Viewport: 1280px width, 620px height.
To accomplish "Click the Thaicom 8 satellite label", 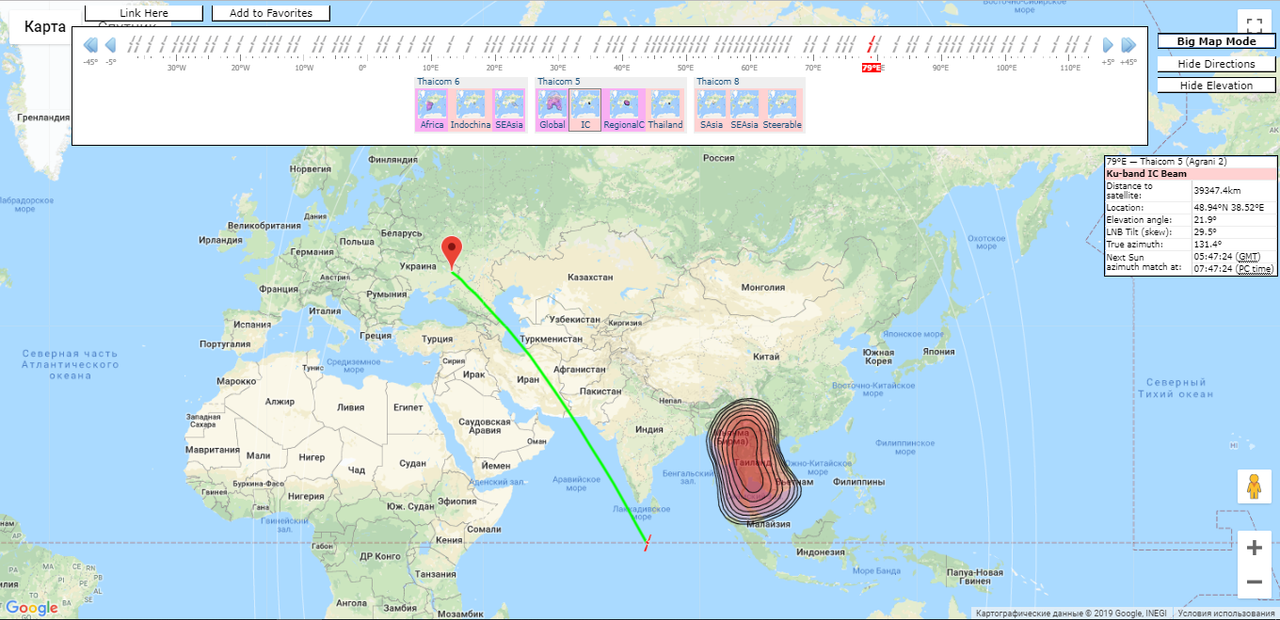I will coord(718,81).
